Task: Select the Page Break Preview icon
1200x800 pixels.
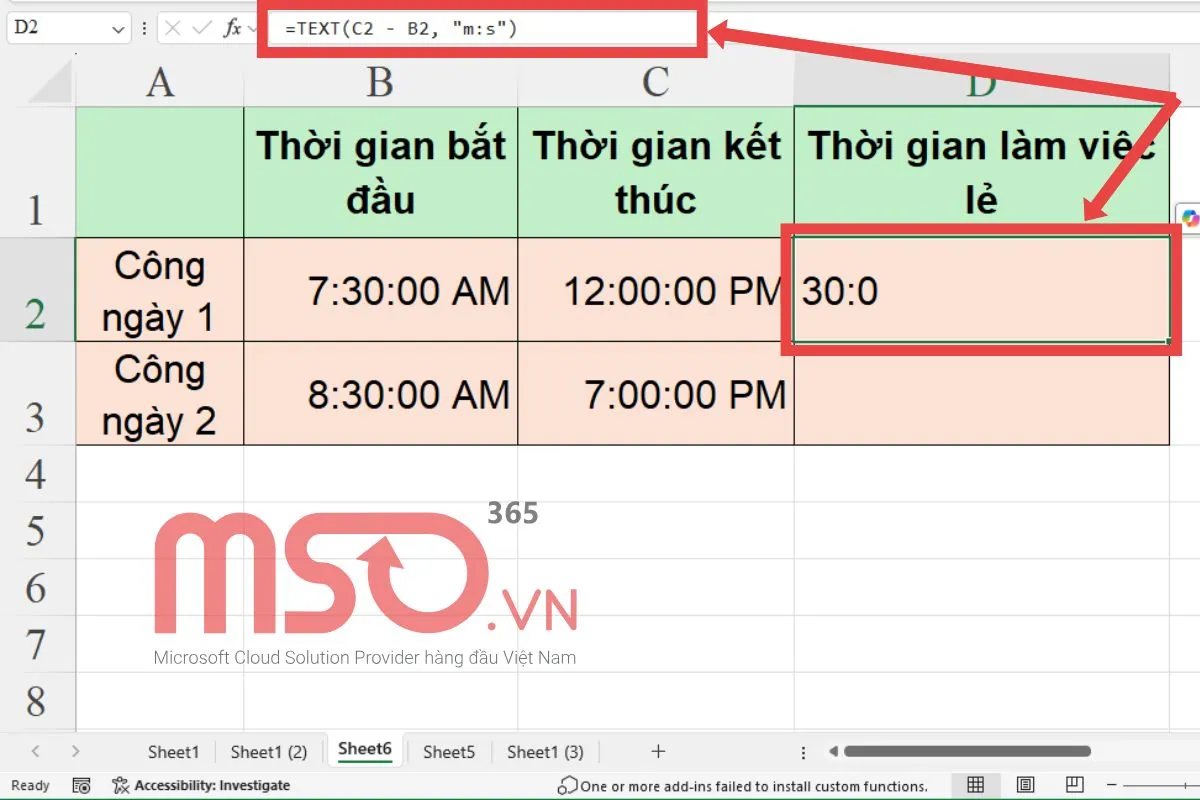Action: [1074, 785]
